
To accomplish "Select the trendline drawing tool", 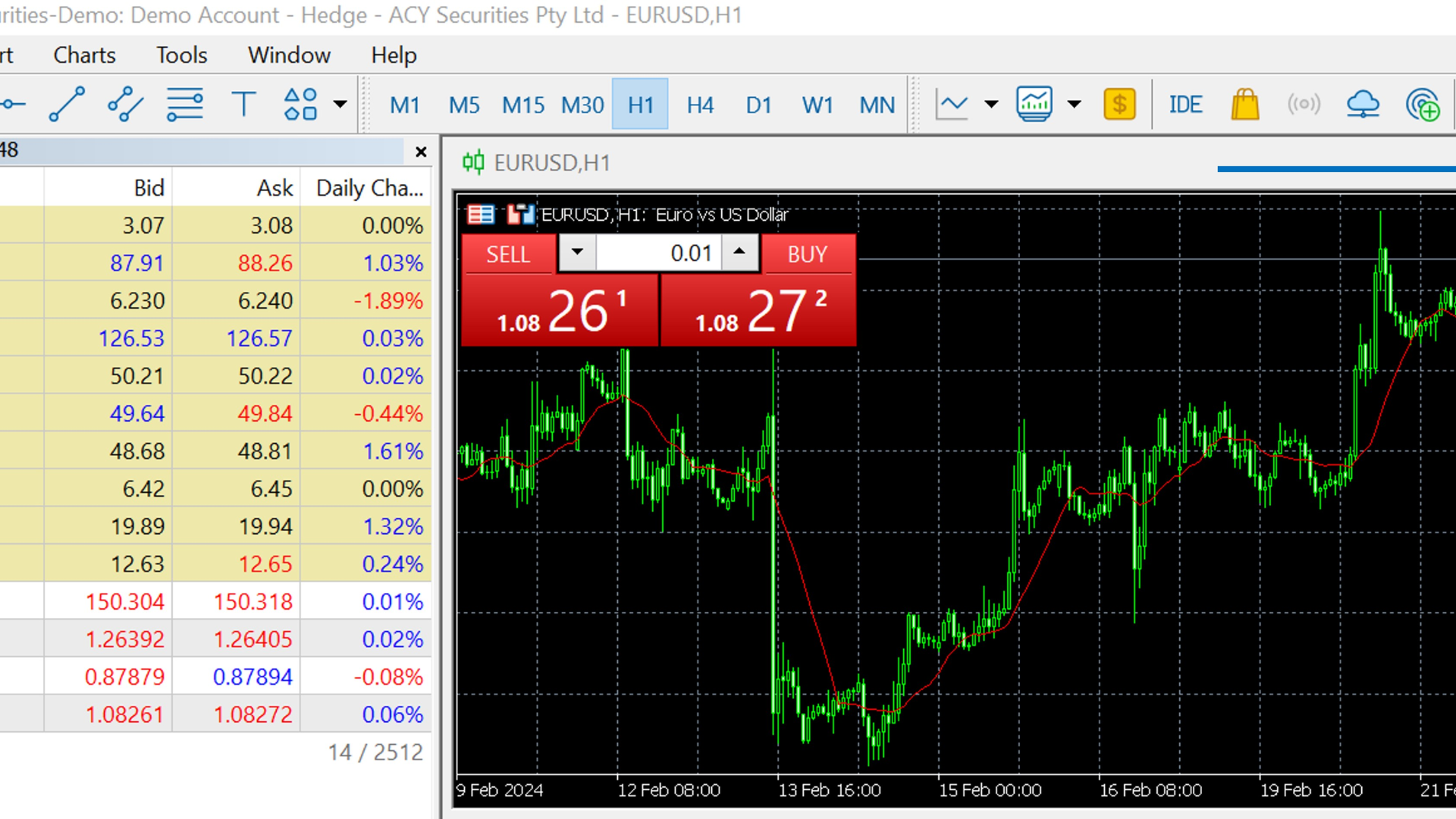I will click(x=67, y=104).
